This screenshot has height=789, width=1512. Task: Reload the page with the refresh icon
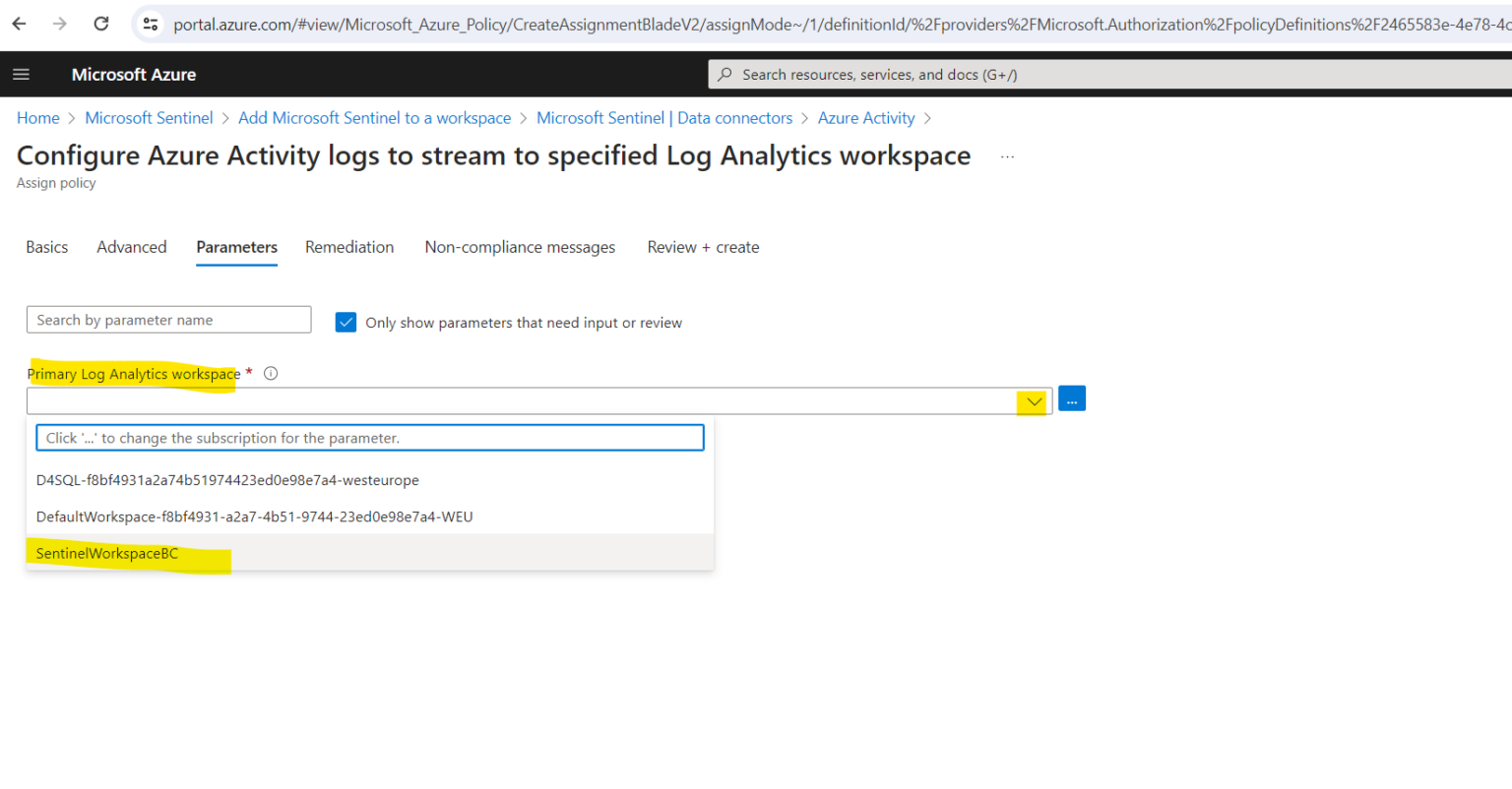101,24
